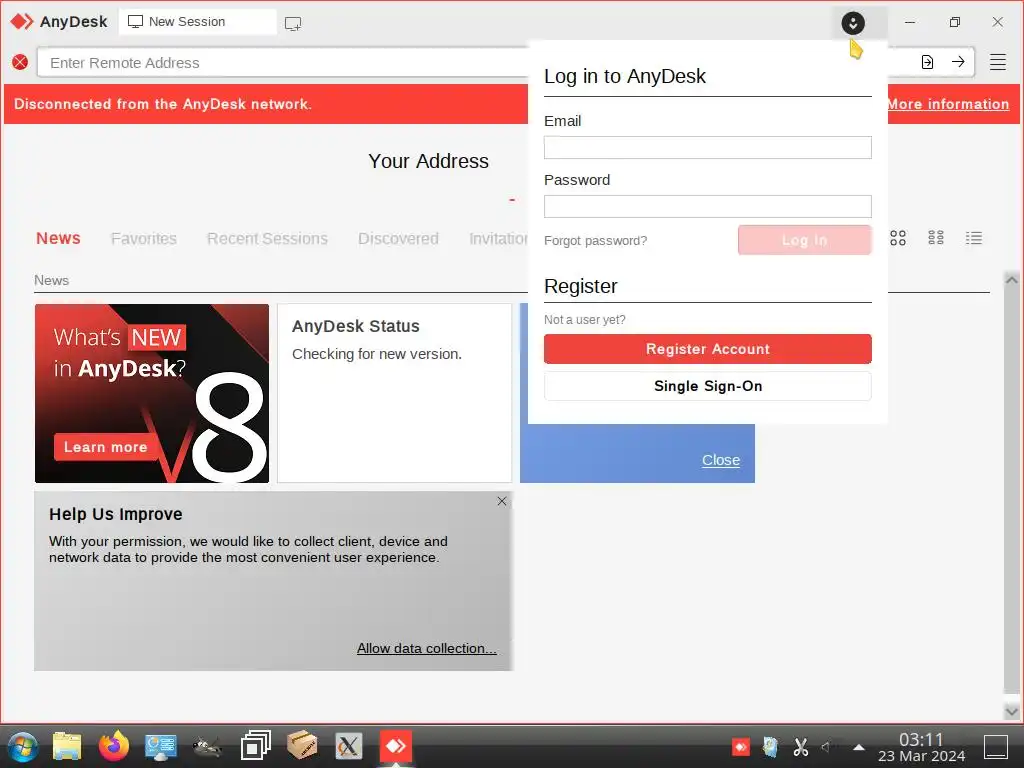Click the red disconnected status icon

(20, 62)
